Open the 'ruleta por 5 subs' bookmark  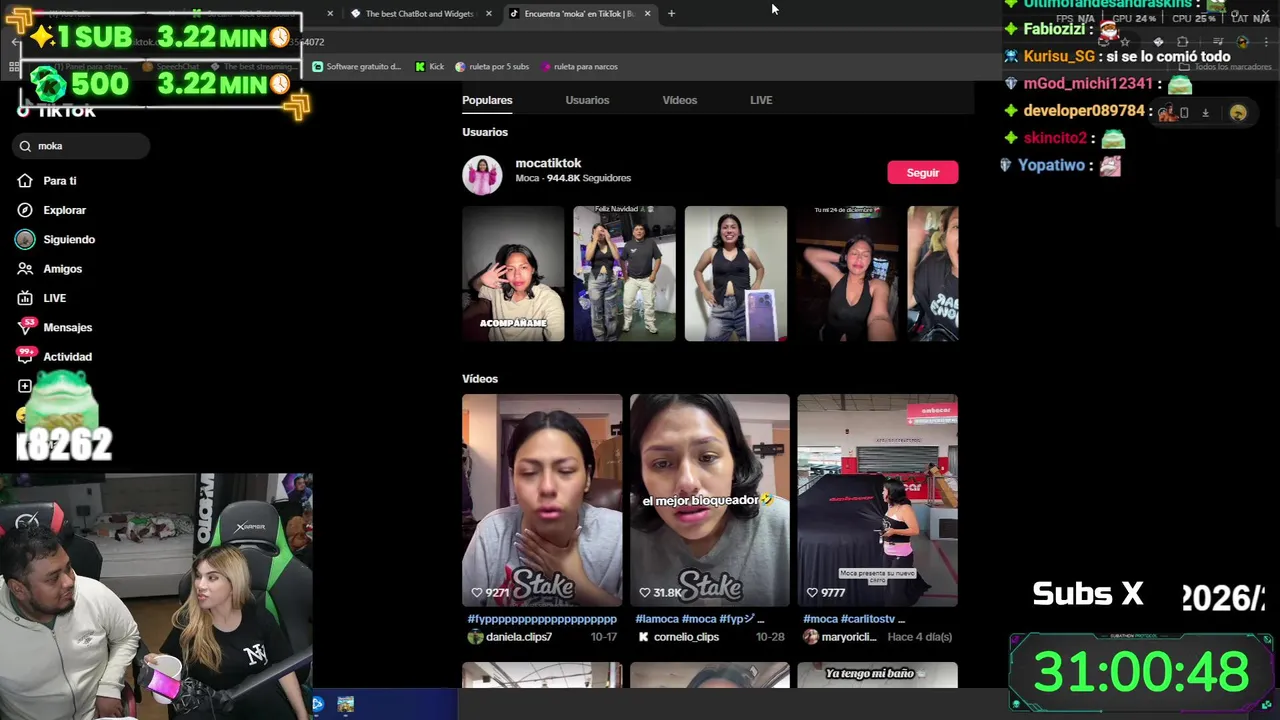click(x=492, y=67)
